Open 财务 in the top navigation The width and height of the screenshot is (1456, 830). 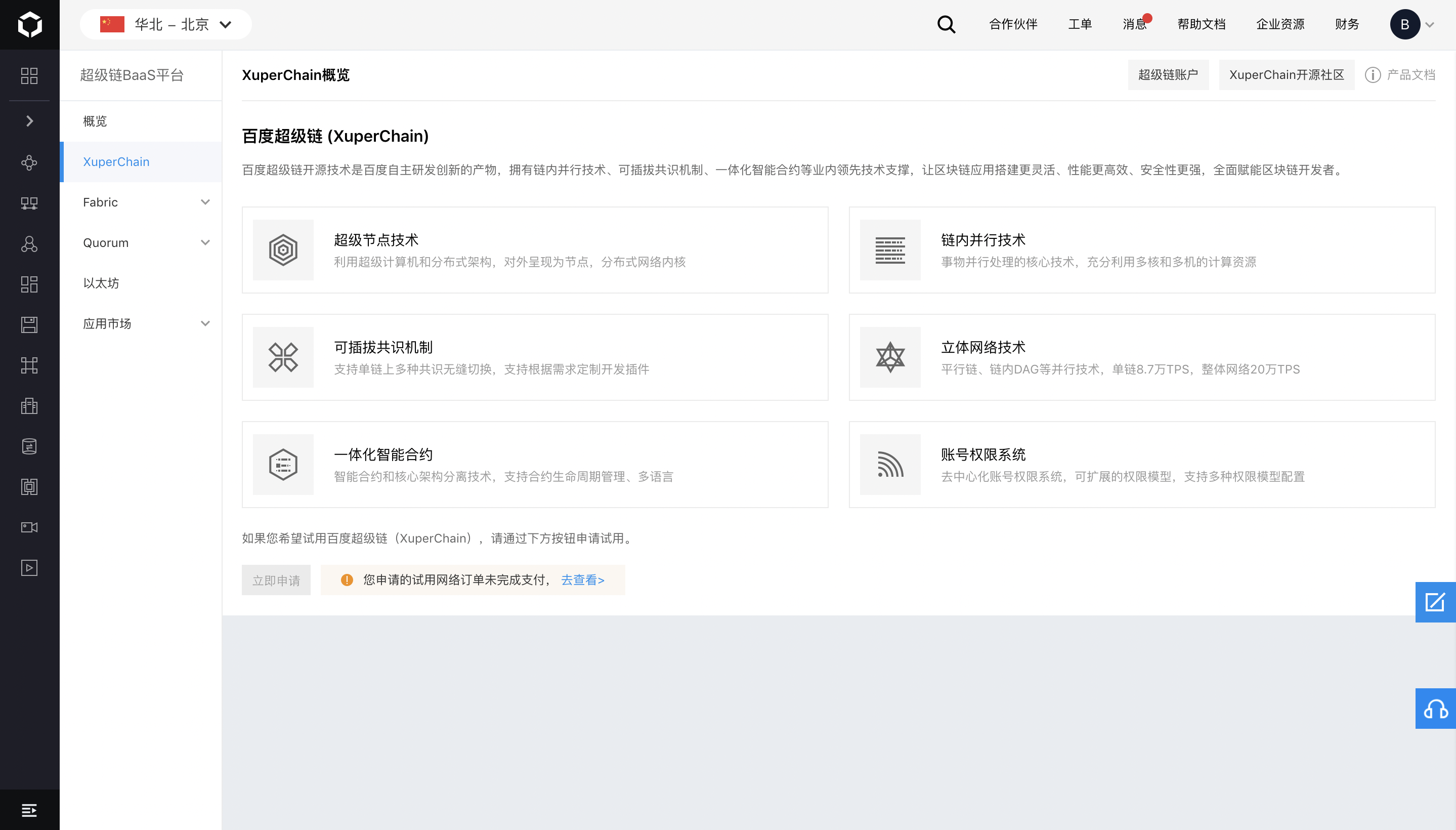coord(1347,24)
